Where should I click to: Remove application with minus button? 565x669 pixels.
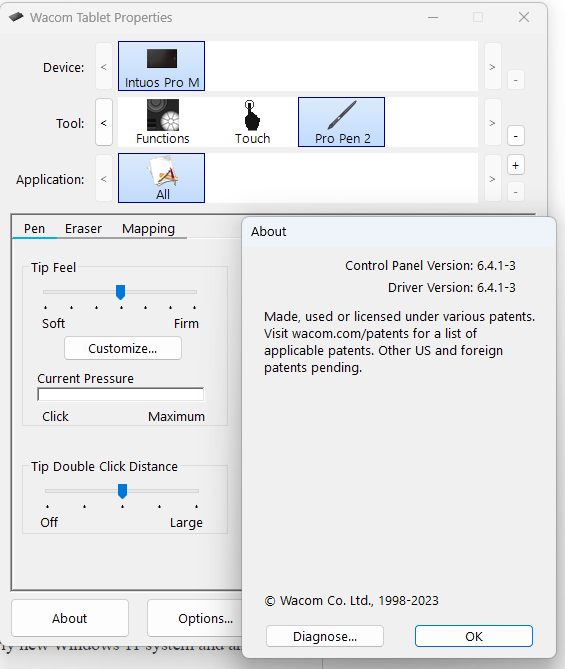coord(515,192)
